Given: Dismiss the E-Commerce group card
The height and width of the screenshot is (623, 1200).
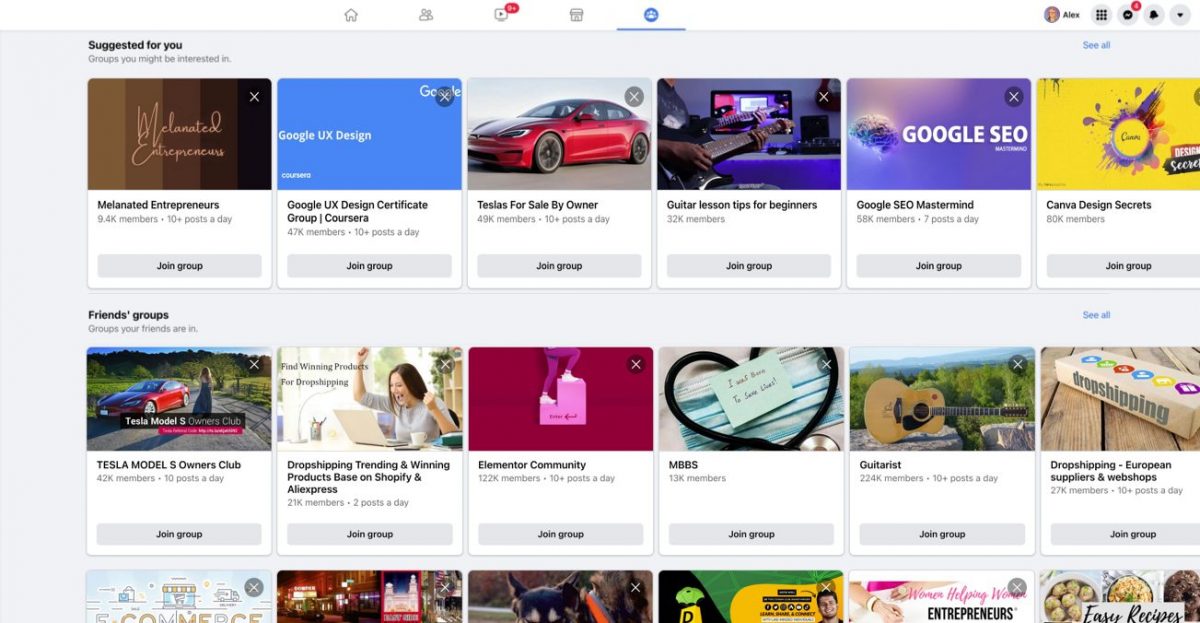Looking at the screenshot, I should [254, 588].
